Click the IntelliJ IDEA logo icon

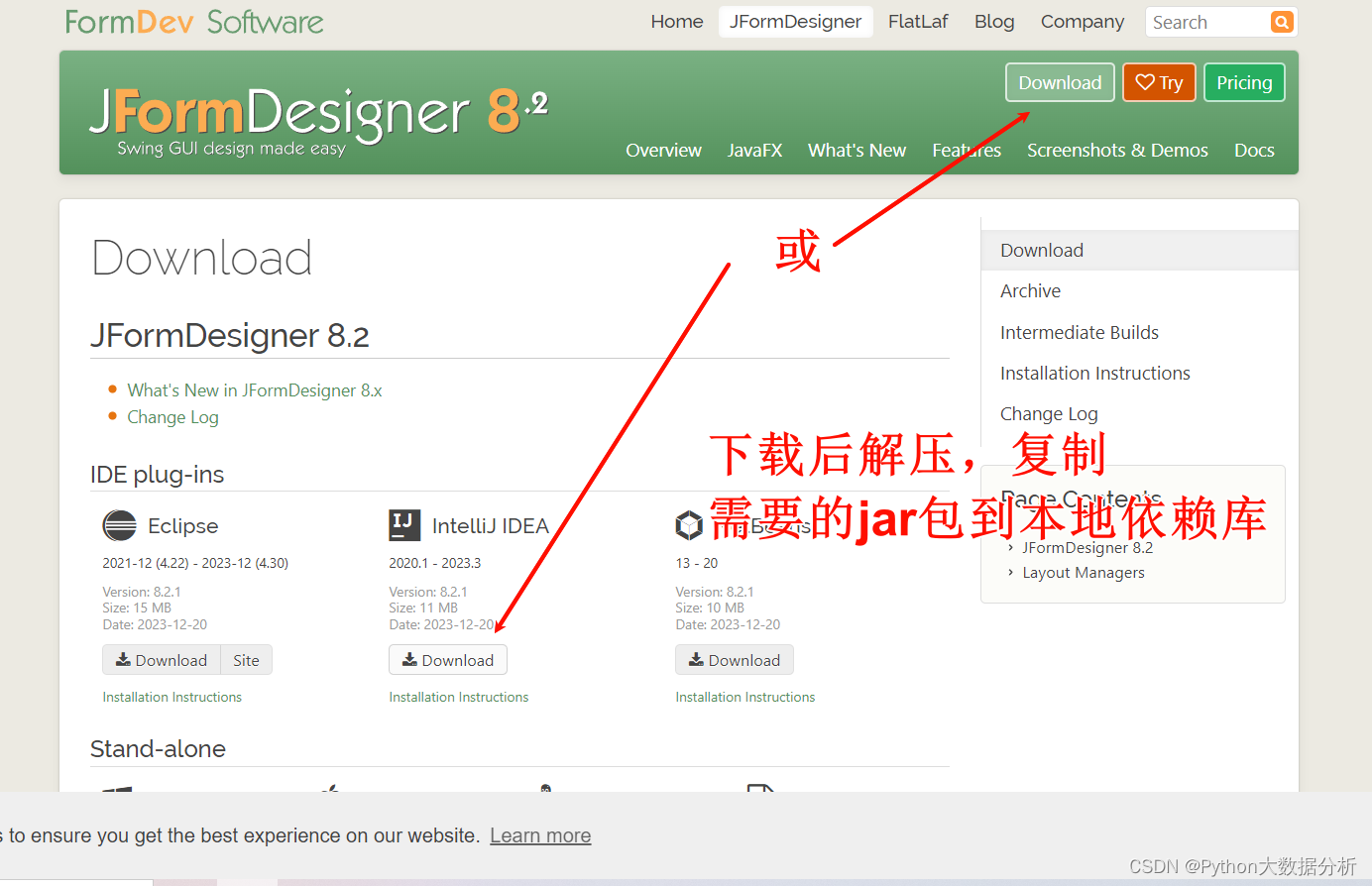[404, 525]
